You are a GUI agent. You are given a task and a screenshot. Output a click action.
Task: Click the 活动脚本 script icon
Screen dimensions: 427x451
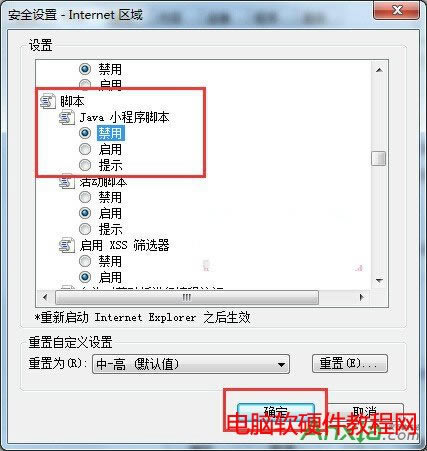pos(67,182)
